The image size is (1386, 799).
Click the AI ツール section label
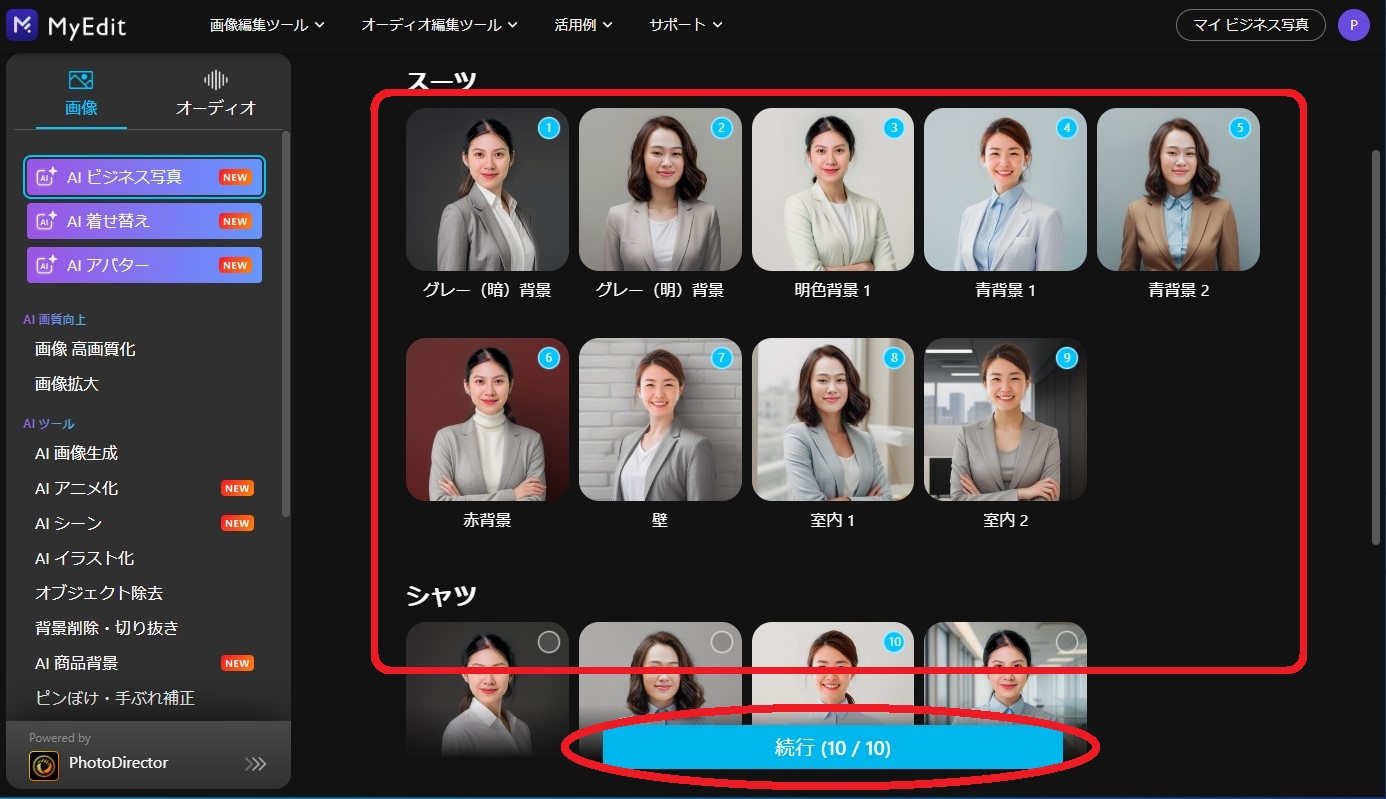49,424
